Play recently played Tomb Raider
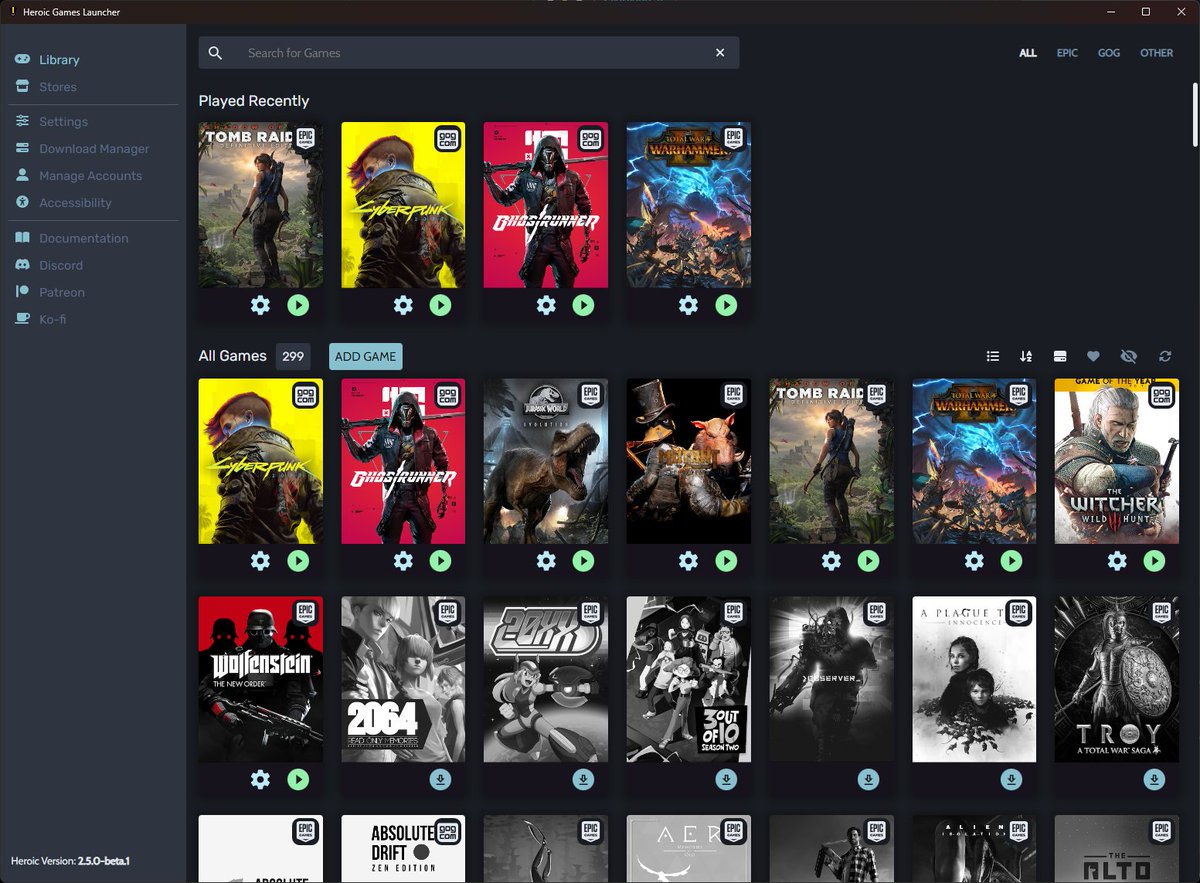This screenshot has width=1200, height=883. tap(298, 305)
